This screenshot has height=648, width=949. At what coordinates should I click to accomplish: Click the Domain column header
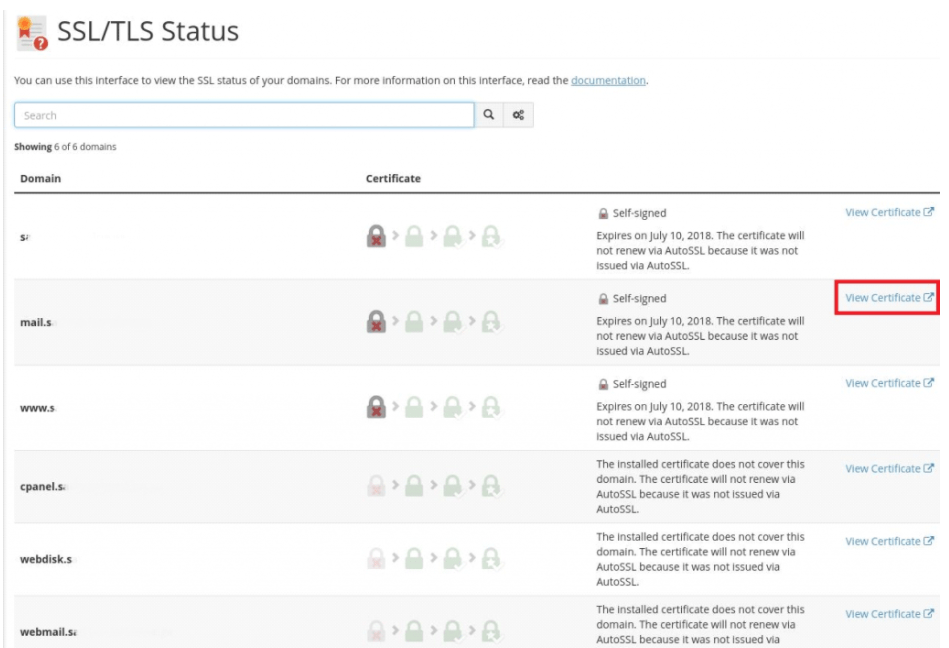(40, 179)
